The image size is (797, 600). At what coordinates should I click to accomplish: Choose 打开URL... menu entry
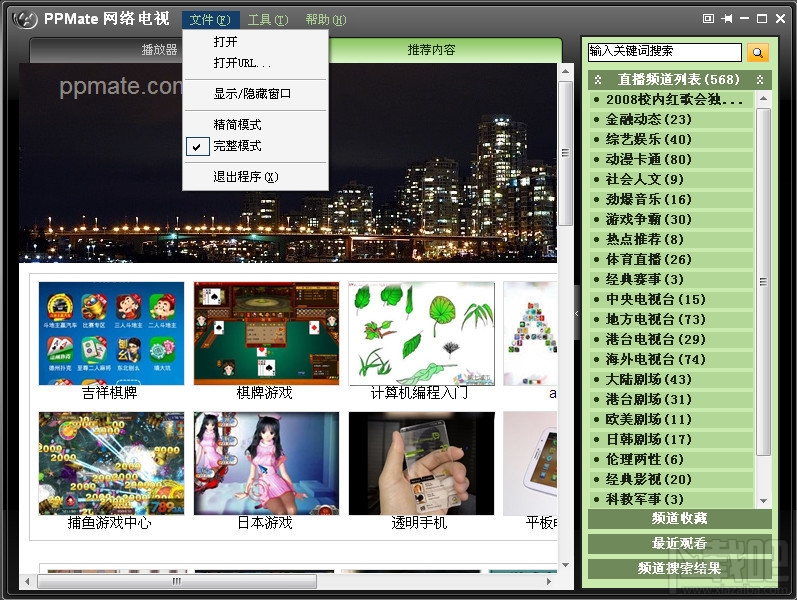[x=255, y=63]
